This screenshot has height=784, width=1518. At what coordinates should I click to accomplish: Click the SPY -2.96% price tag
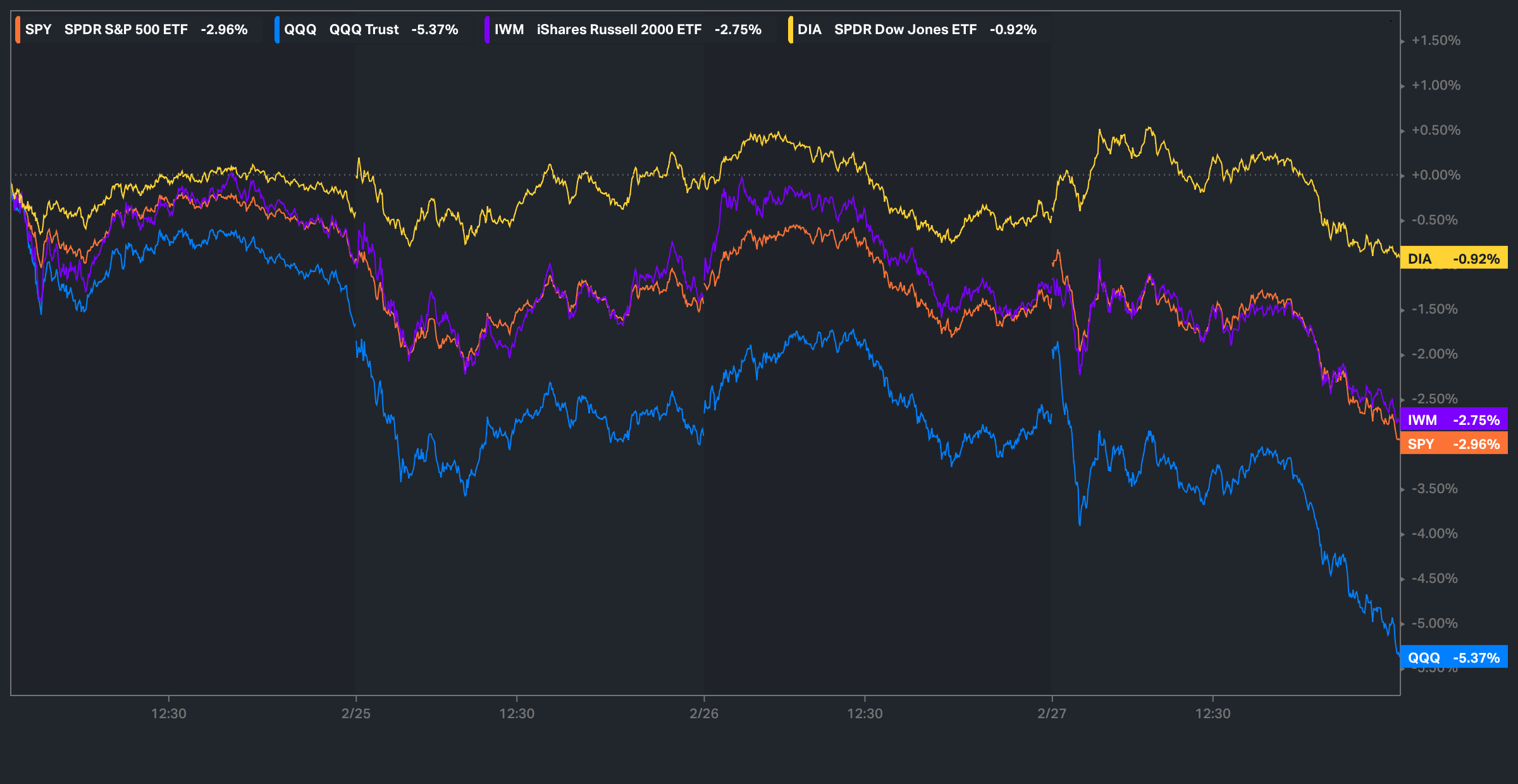[x=1454, y=444]
